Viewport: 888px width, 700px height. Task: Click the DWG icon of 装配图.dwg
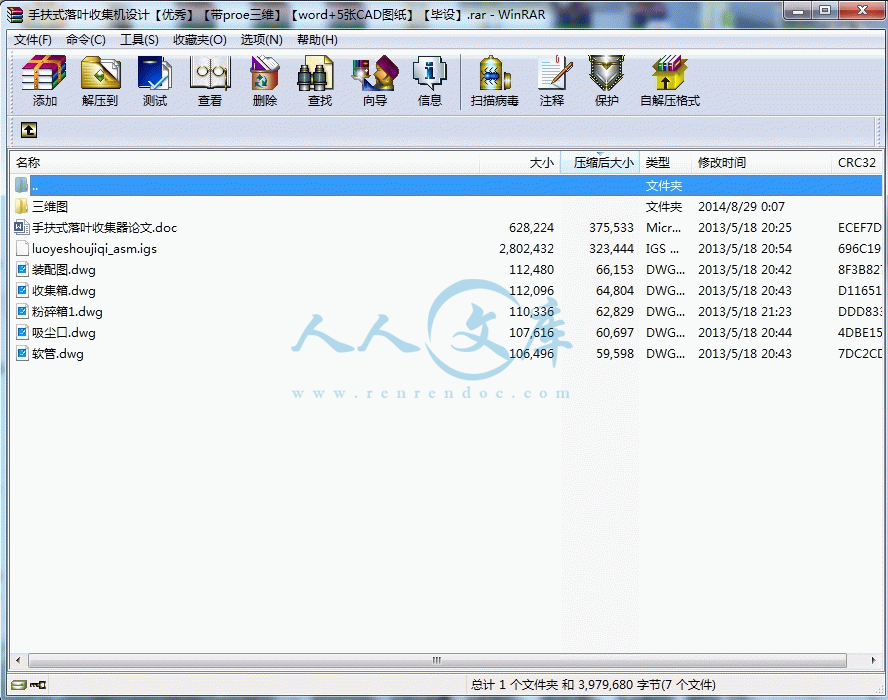tap(22, 269)
